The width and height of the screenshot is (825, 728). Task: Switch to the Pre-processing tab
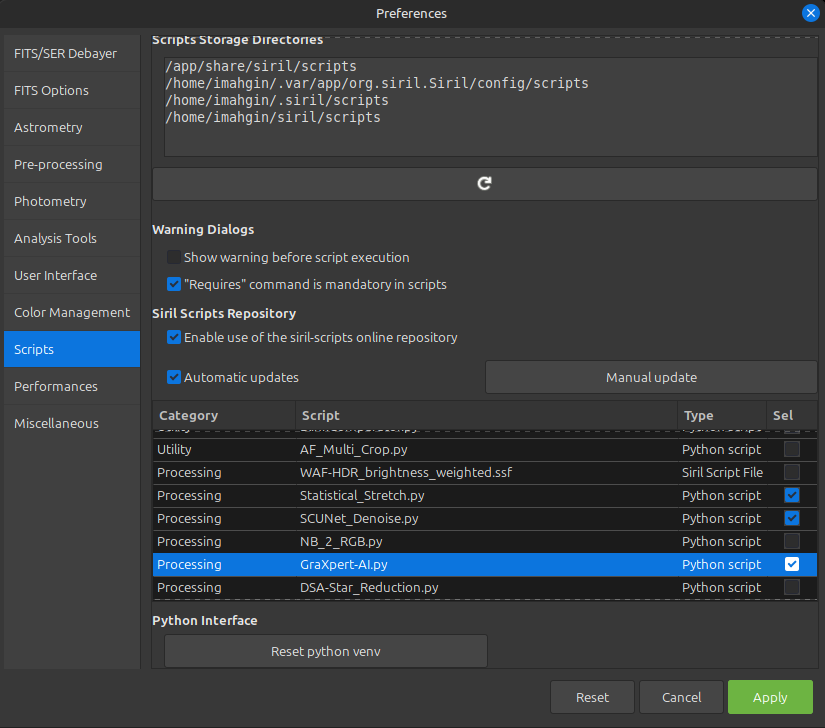72,164
